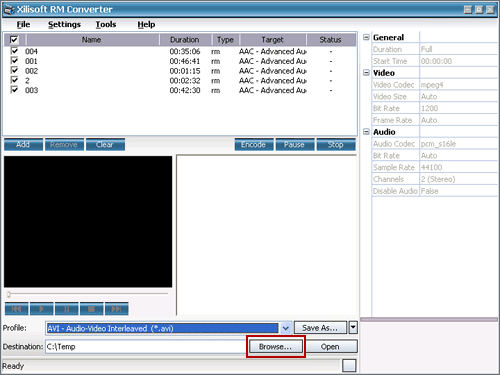Click the Frame Rate value field
This screenshot has width=500, height=375.
[459, 120]
